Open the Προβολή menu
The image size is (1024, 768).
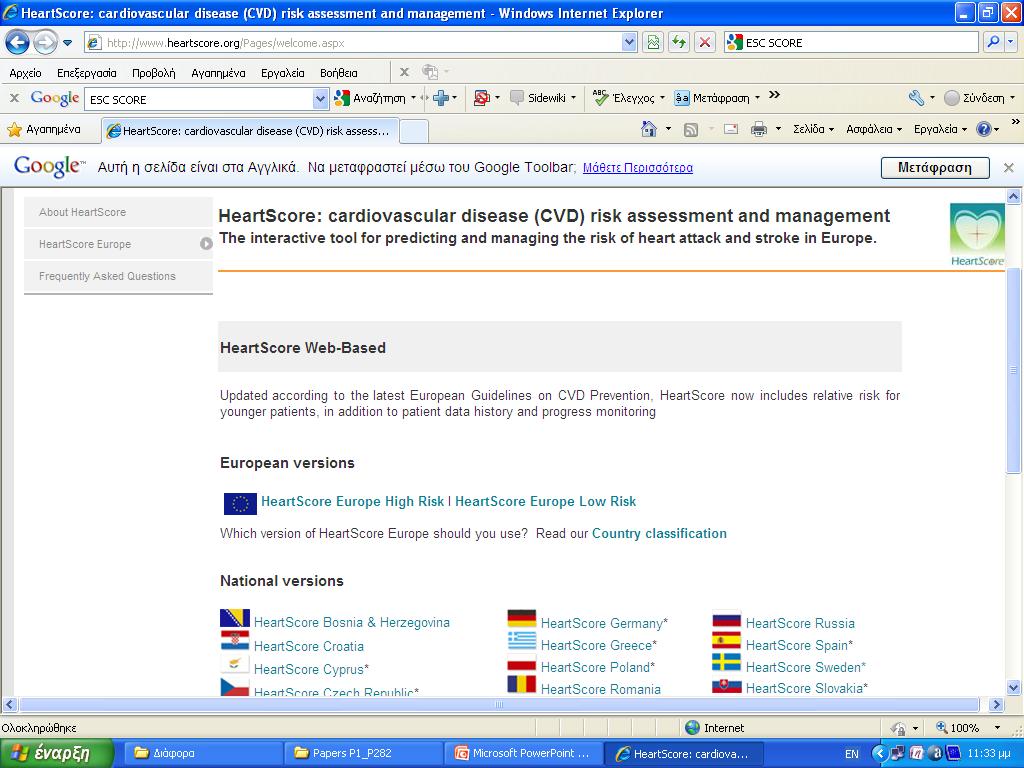click(x=153, y=73)
